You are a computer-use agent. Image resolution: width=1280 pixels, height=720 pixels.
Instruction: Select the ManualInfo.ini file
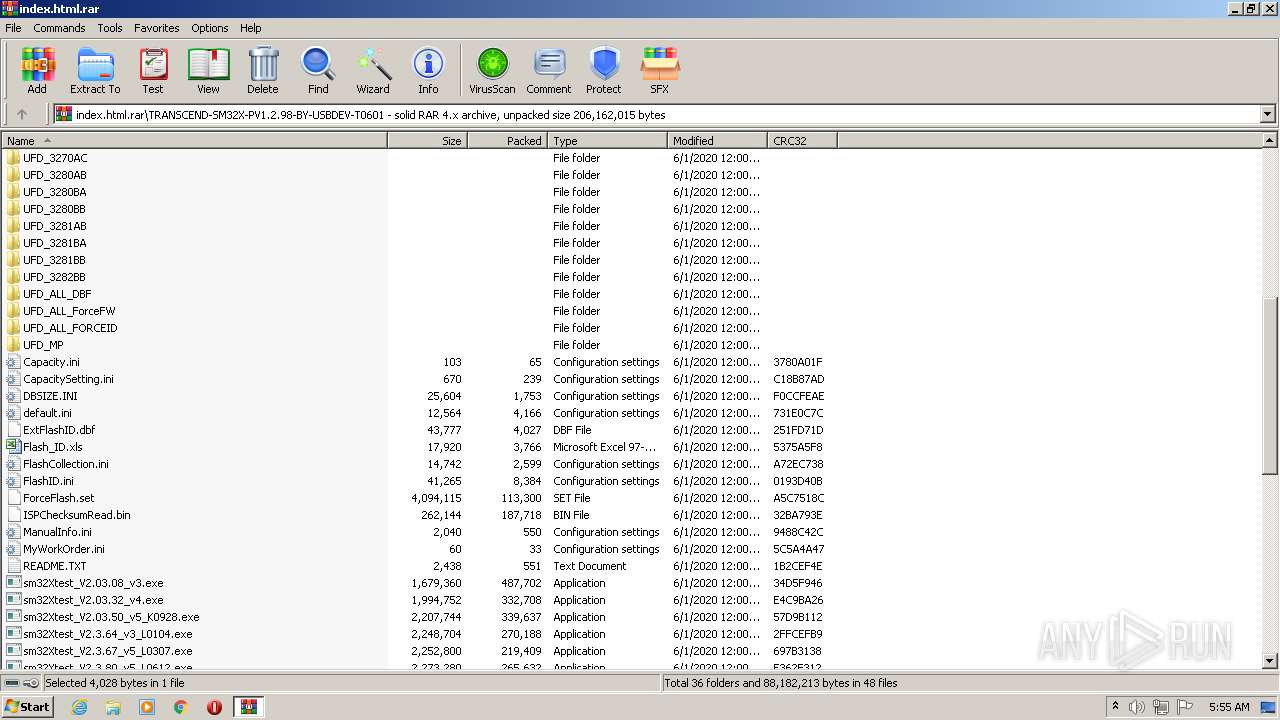(x=57, y=532)
